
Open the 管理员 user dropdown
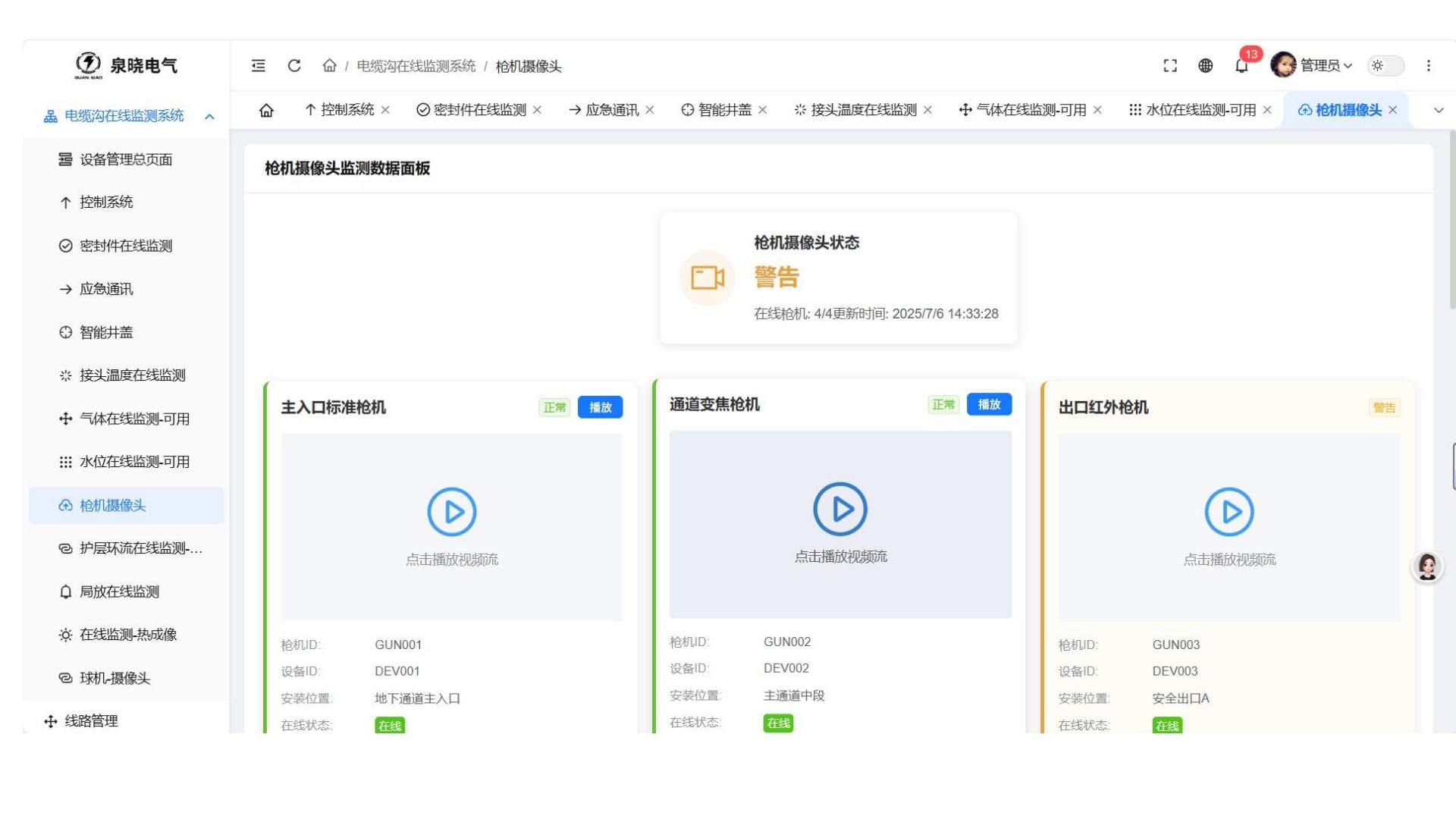(1326, 66)
